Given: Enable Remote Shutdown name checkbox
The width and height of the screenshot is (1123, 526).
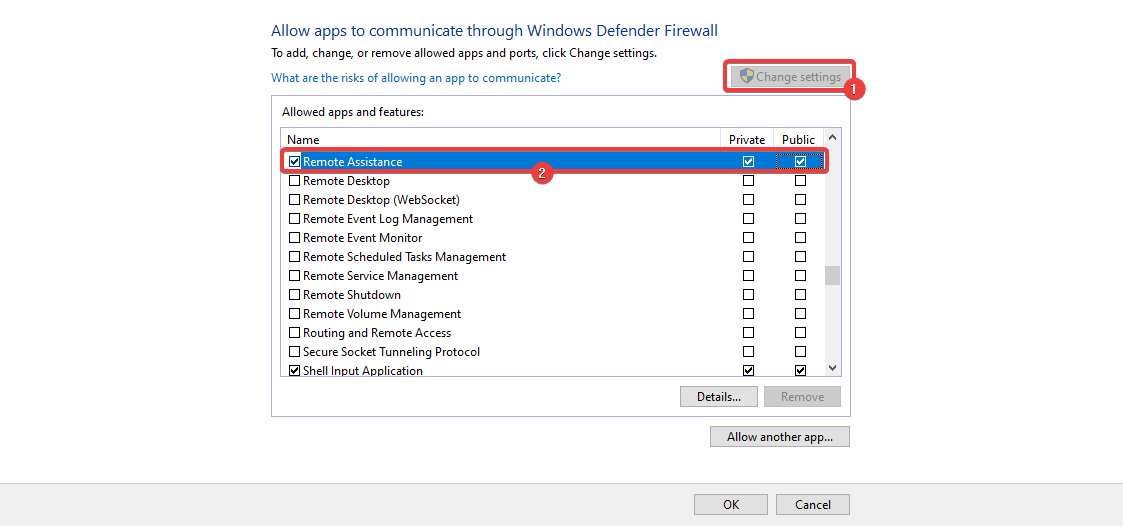Looking at the screenshot, I should coord(294,295).
